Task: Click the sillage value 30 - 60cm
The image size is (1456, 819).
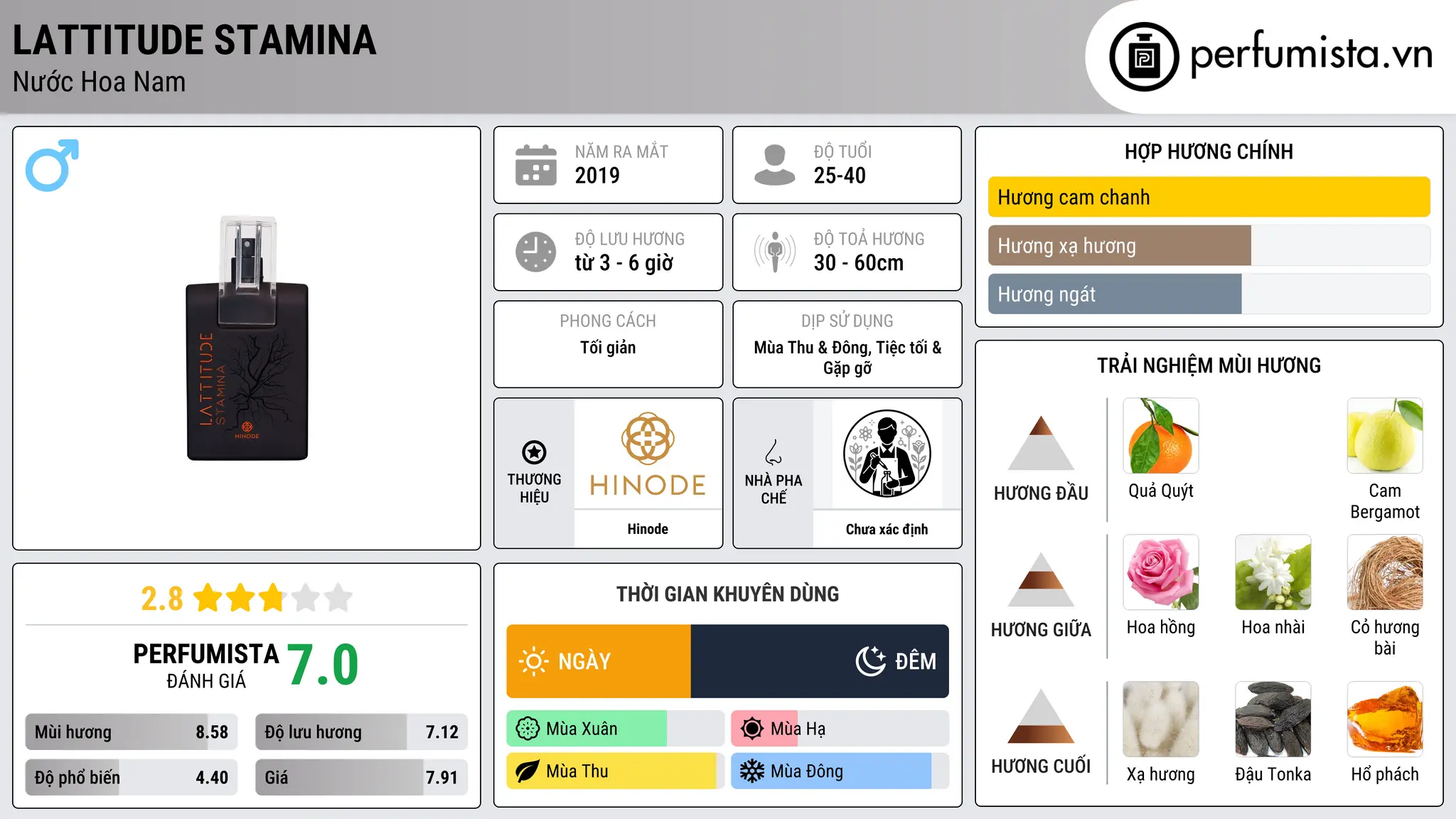Action: pyautogui.click(x=858, y=263)
